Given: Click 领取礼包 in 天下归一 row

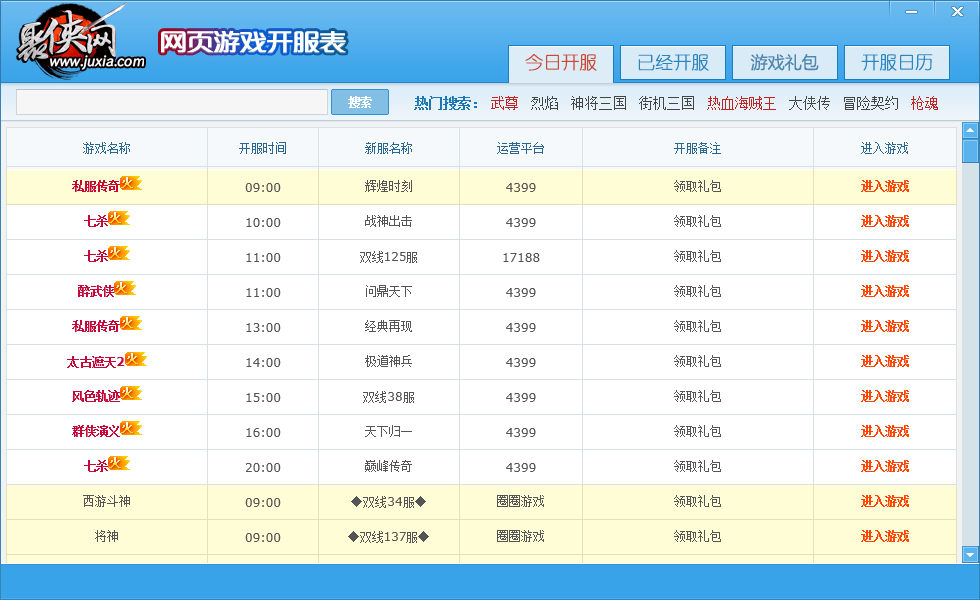Looking at the screenshot, I should pyautogui.click(x=698, y=431).
